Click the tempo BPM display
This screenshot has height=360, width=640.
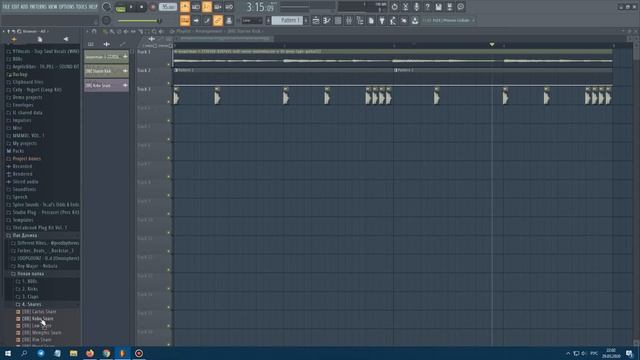[x=168, y=7]
